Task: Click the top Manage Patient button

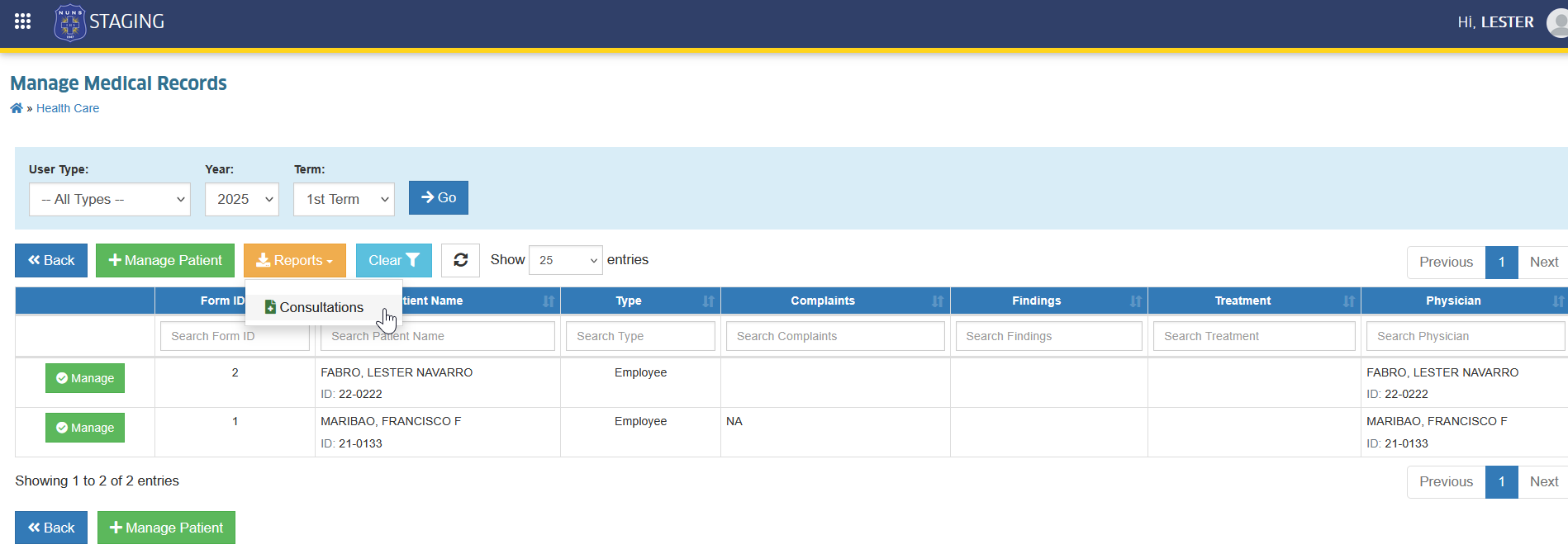Action: coord(165,260)
